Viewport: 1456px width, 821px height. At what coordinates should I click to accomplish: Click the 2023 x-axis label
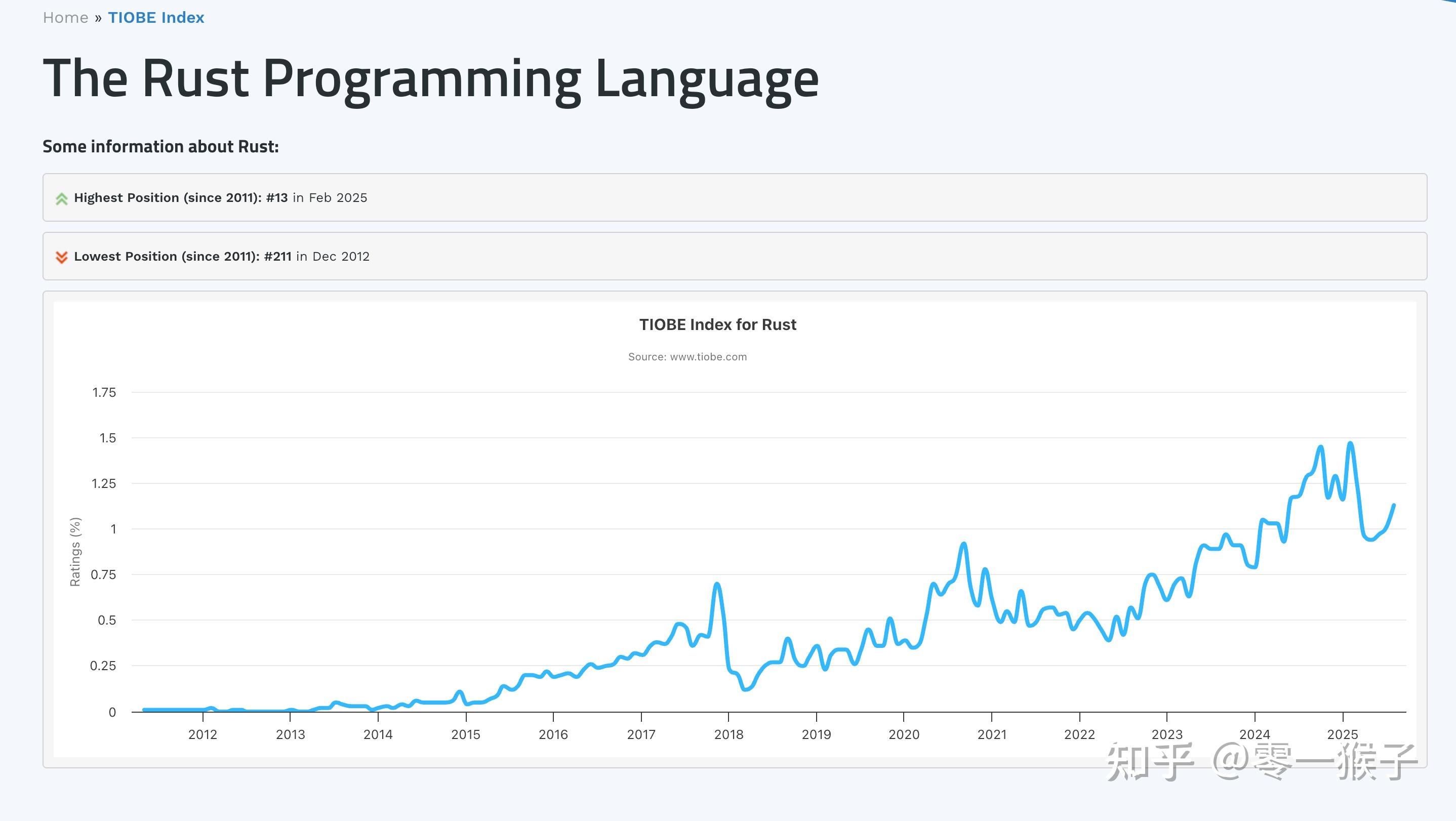click(x=1167, y=734)
